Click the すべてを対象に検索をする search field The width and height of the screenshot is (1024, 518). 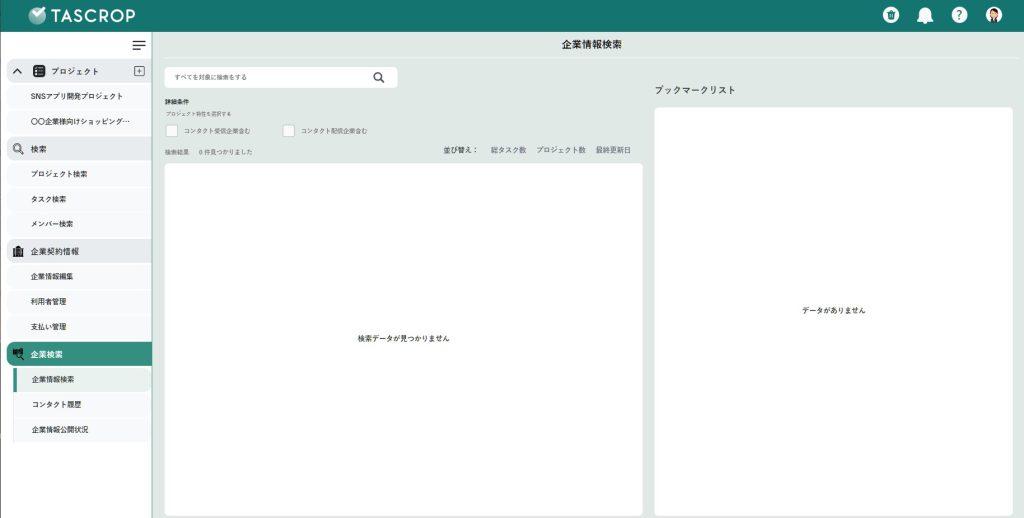[265, 77]
